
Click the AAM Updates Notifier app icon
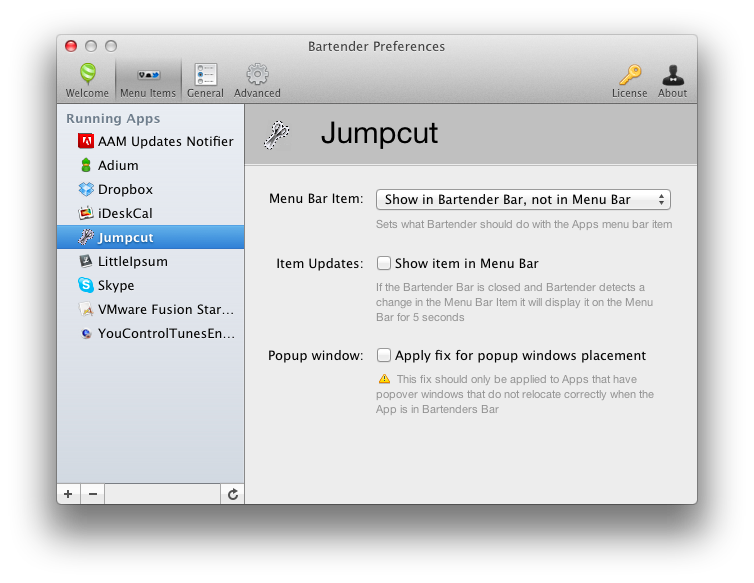[x=86, y=141]
